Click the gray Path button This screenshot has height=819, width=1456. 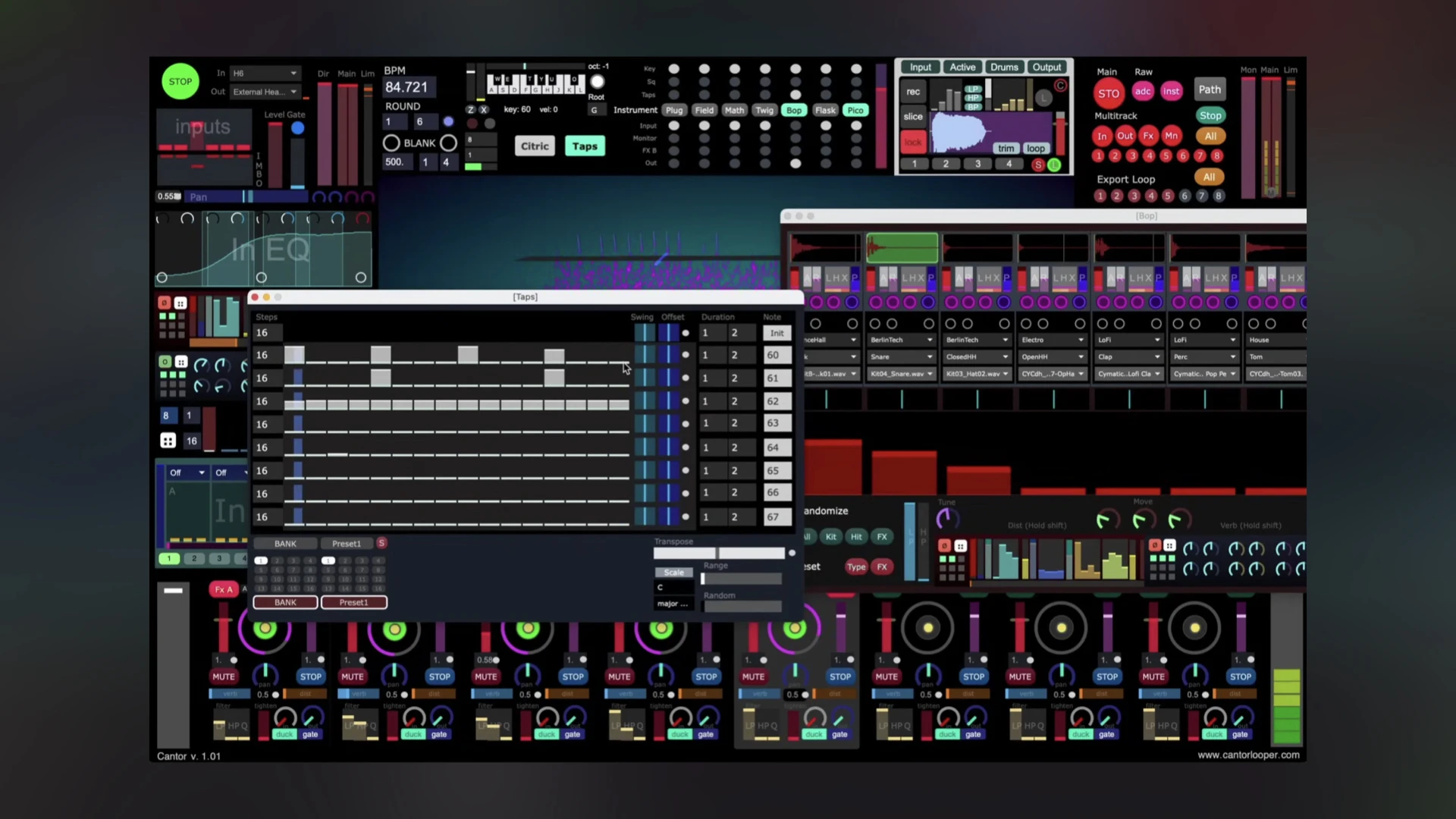1210,89
